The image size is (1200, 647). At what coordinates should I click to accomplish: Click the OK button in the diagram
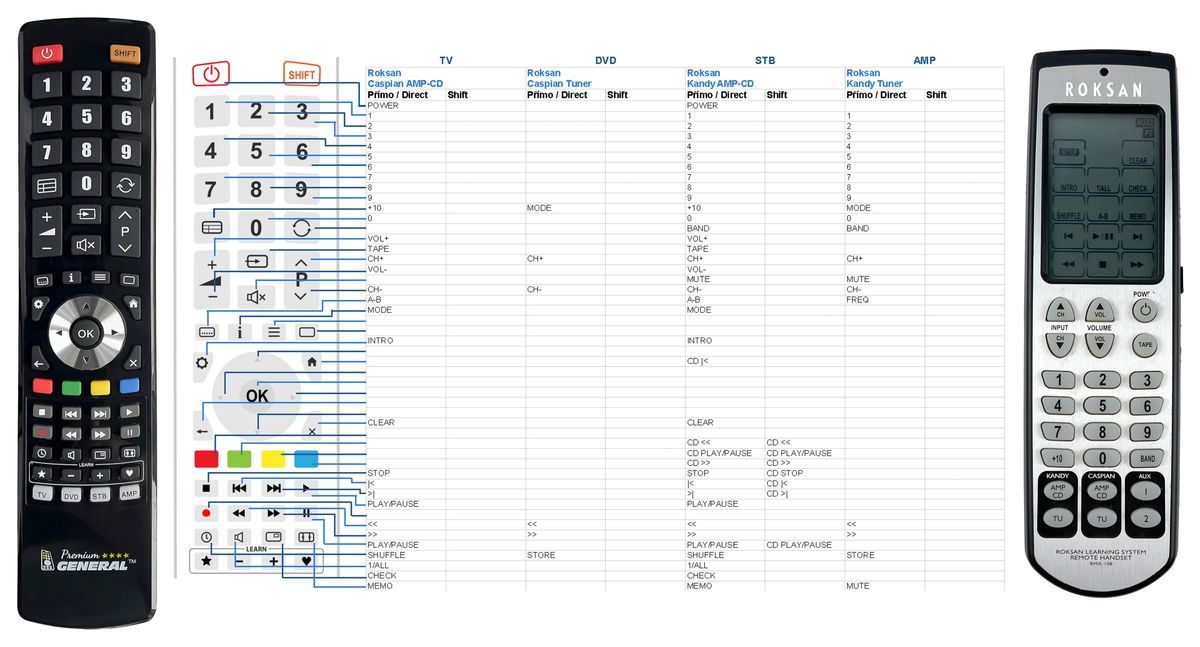pos(257,396)
